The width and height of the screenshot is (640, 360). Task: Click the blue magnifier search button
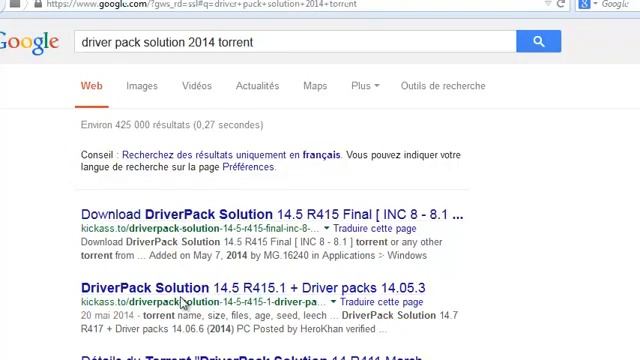pos(538,41)
